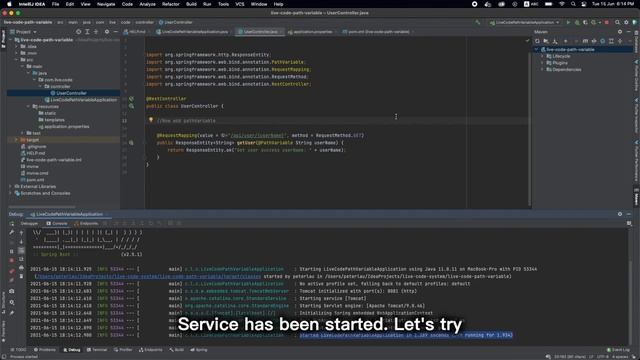
Task: Open IDE settings gear in top toolbar
Action: tap(626, 22)
